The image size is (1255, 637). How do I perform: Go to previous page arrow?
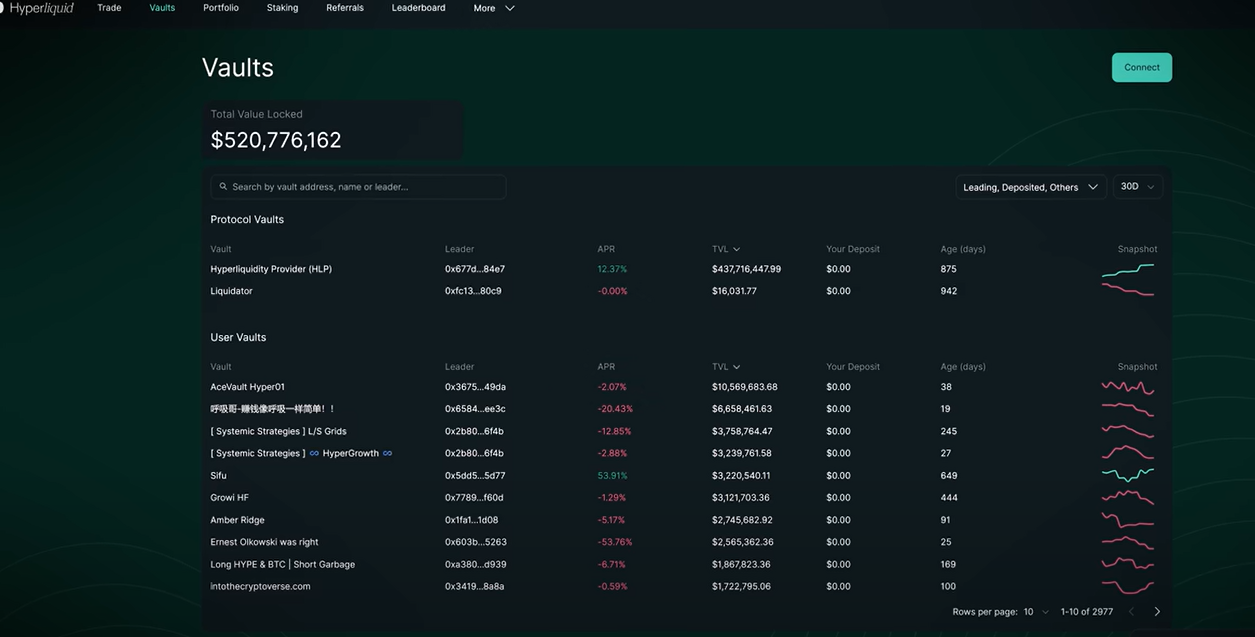[x=1131, y=611]
